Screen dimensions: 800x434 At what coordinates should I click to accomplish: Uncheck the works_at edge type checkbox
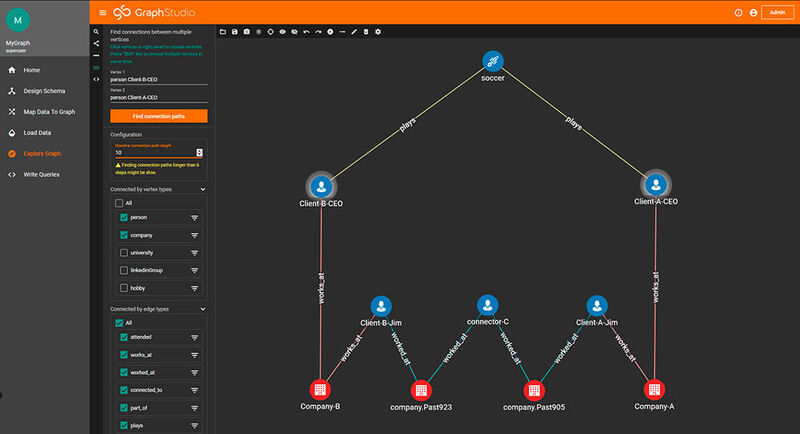123,354
